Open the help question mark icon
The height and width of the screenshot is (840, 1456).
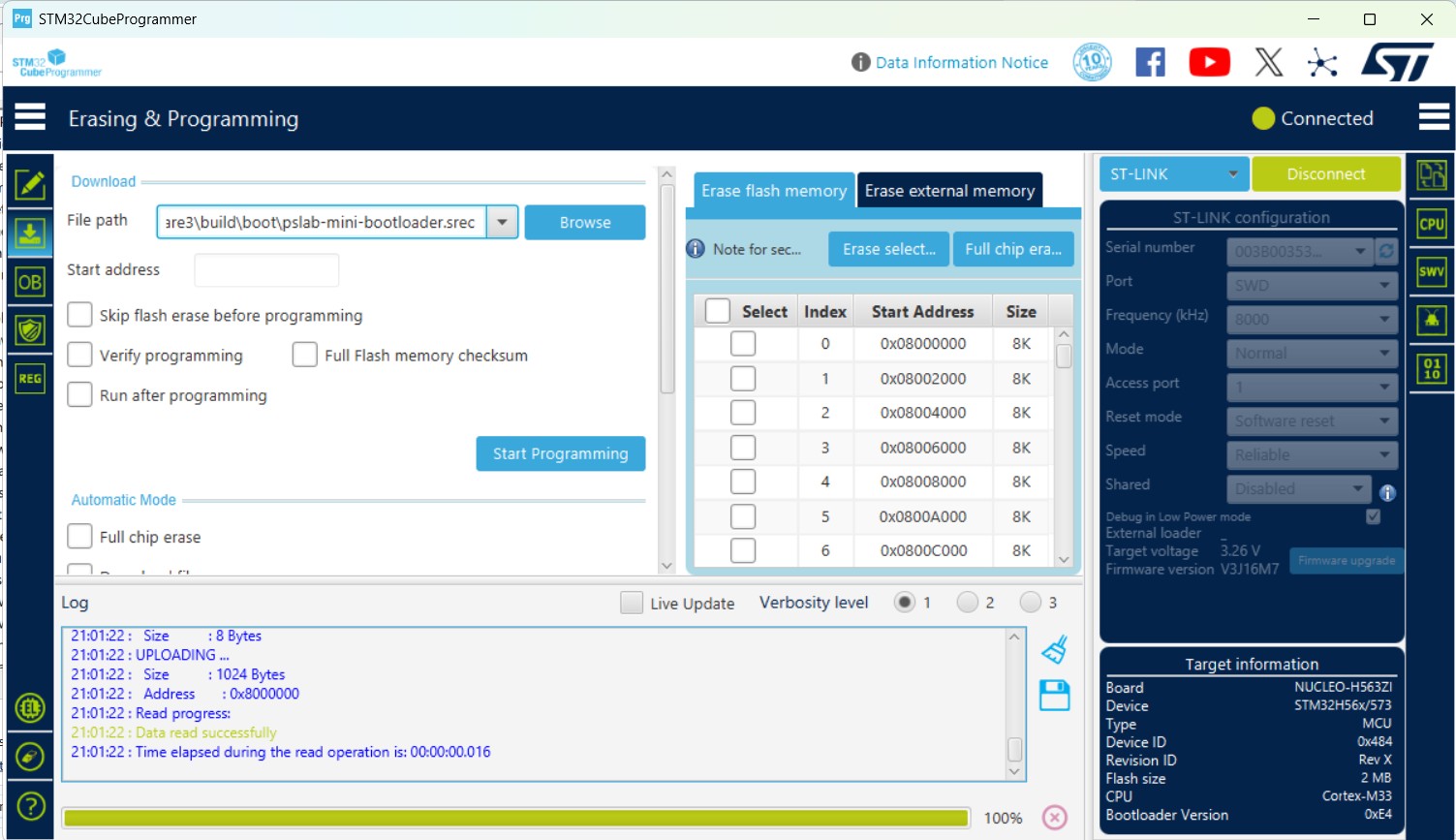pyautogui.click(x=30, y=806)
